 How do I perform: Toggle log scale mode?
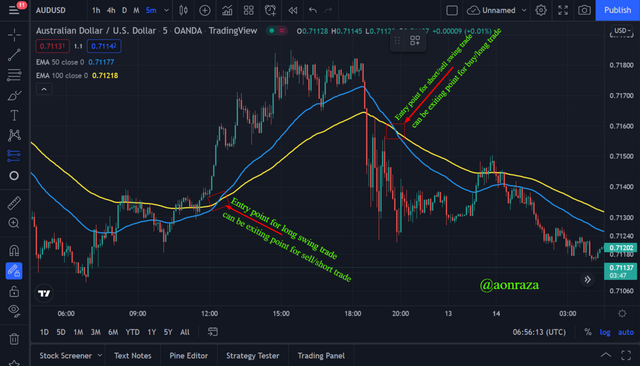[x=605, y=332]
